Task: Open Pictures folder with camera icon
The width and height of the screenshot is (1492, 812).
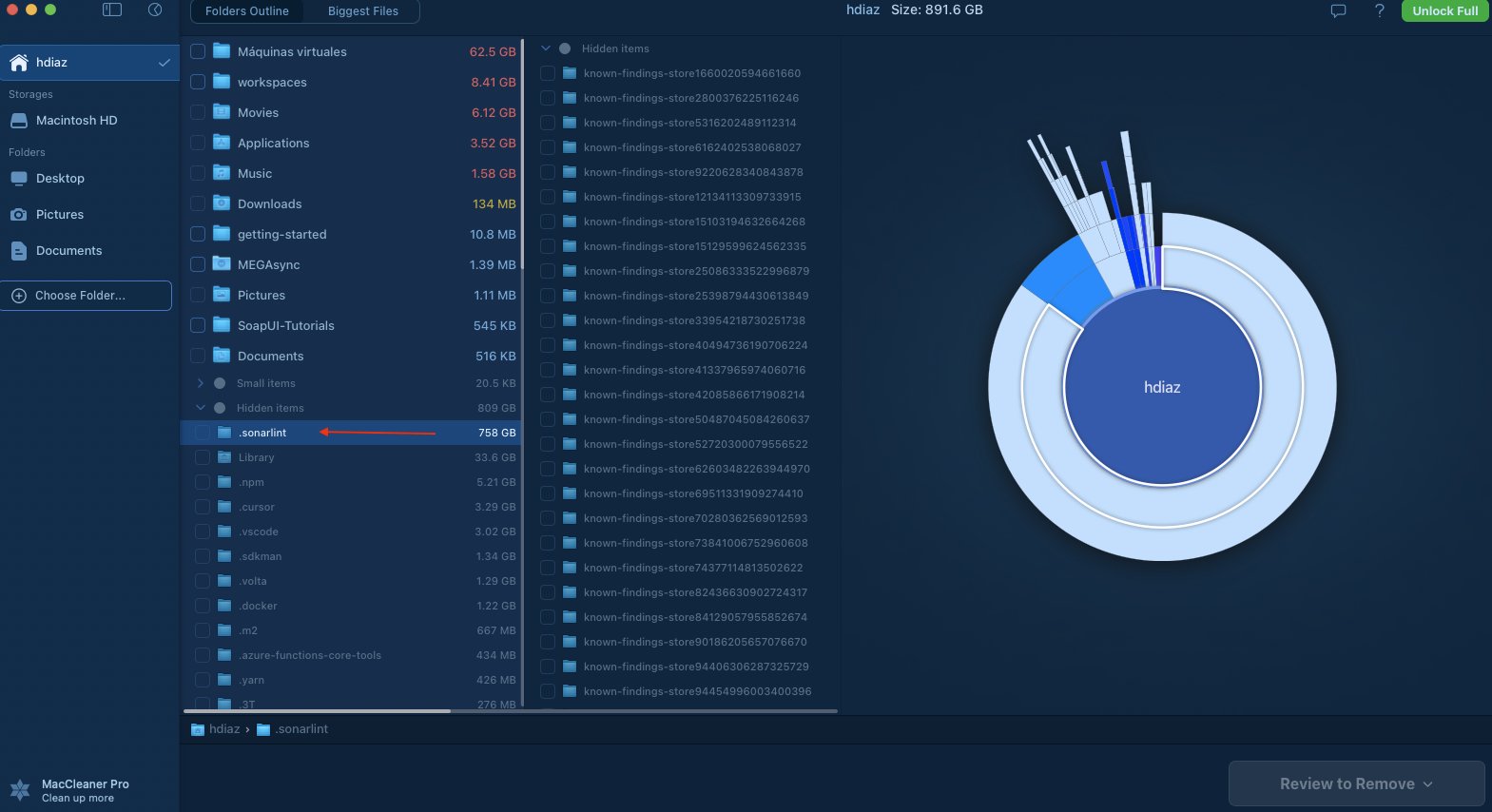Action: 59,215
